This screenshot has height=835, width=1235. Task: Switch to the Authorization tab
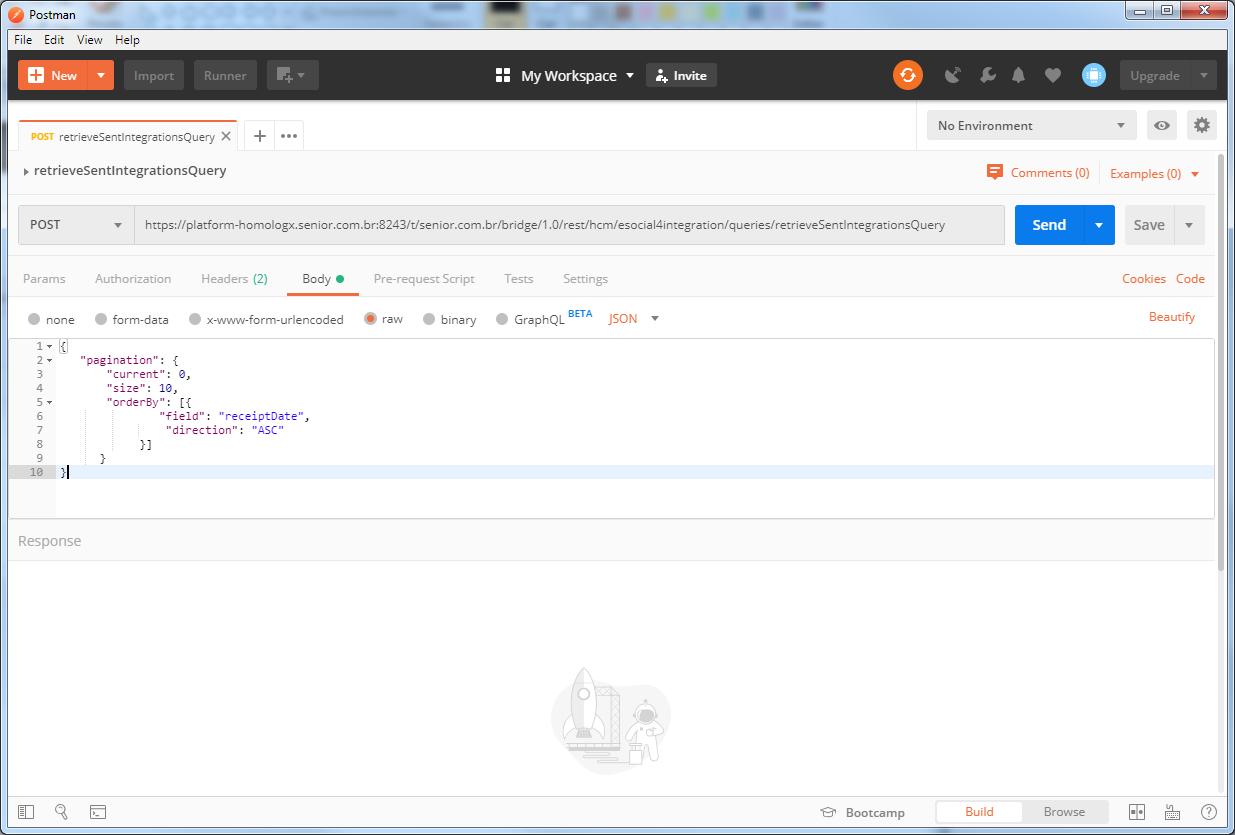[133, 279]
